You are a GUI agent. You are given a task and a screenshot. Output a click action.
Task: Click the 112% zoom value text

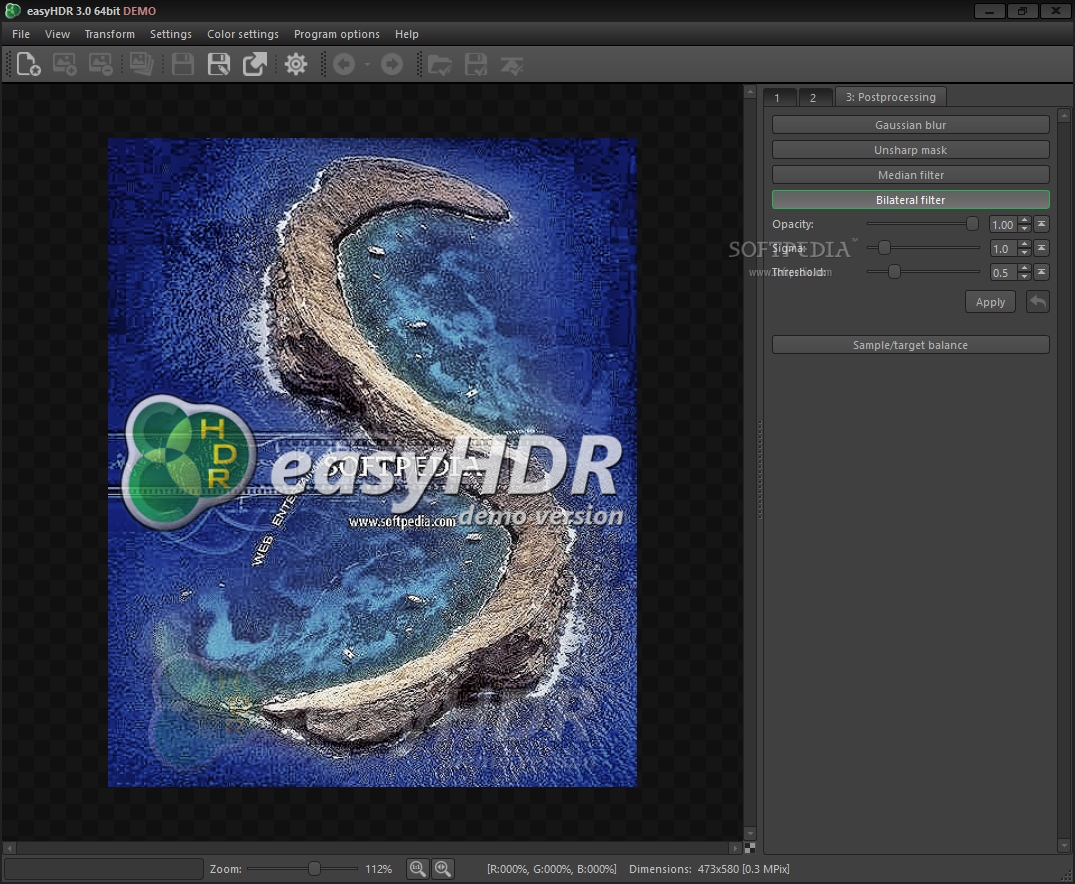(x=378, y=869)
